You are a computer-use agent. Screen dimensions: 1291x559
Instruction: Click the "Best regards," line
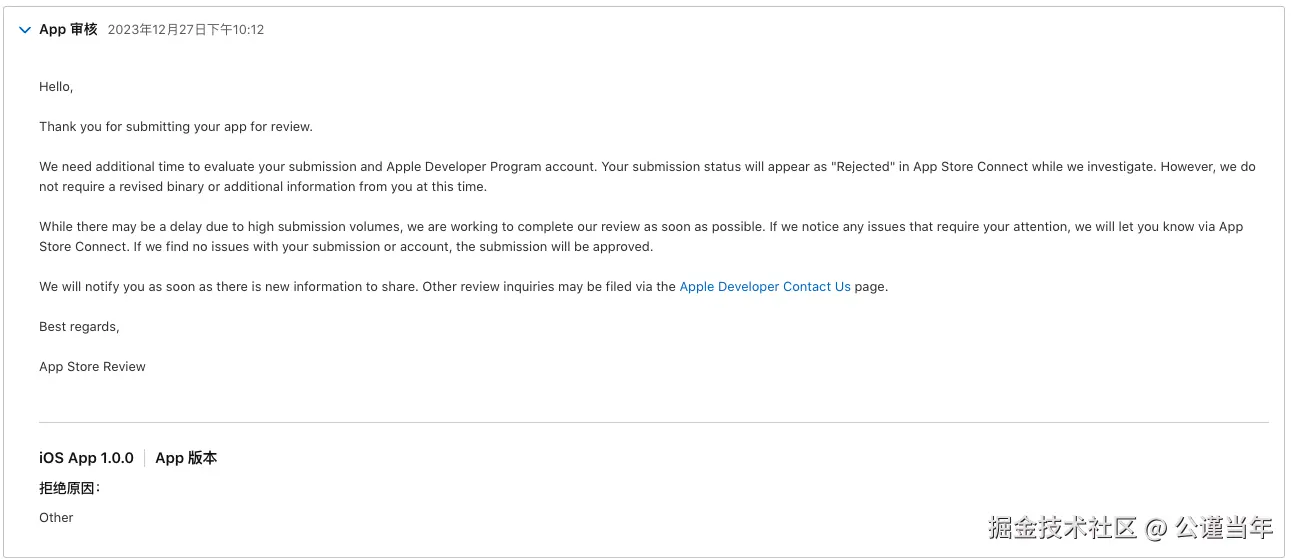click(79, 327)
